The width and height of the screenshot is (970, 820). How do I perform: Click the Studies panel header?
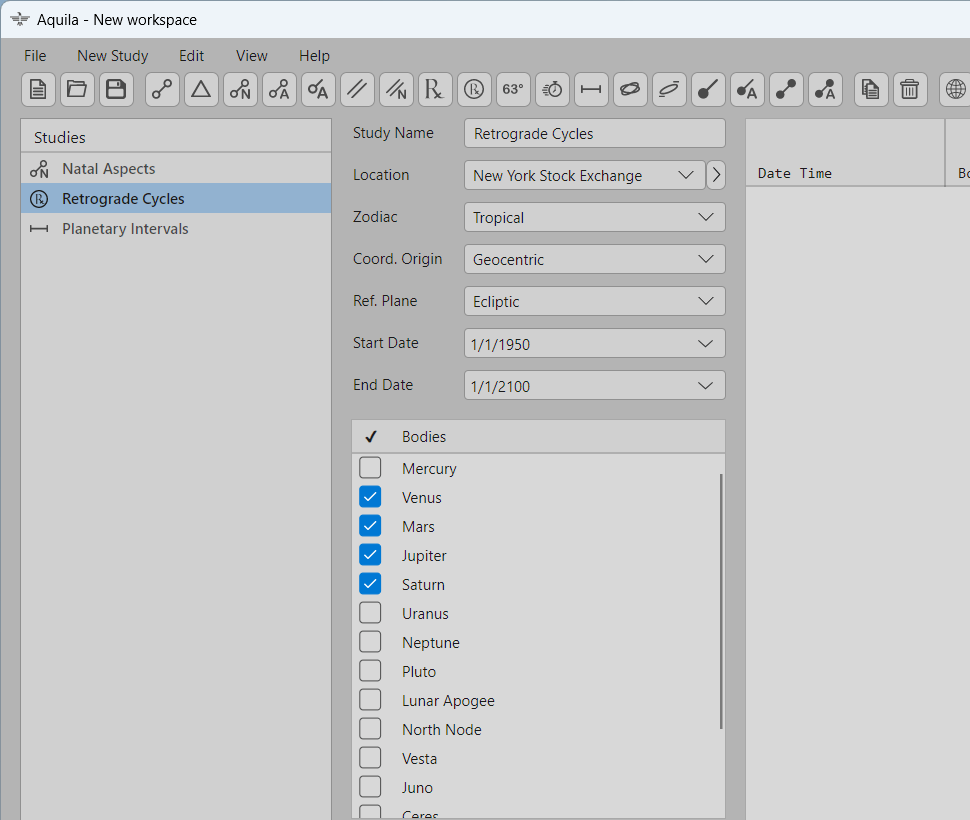[x=176, y=137]
